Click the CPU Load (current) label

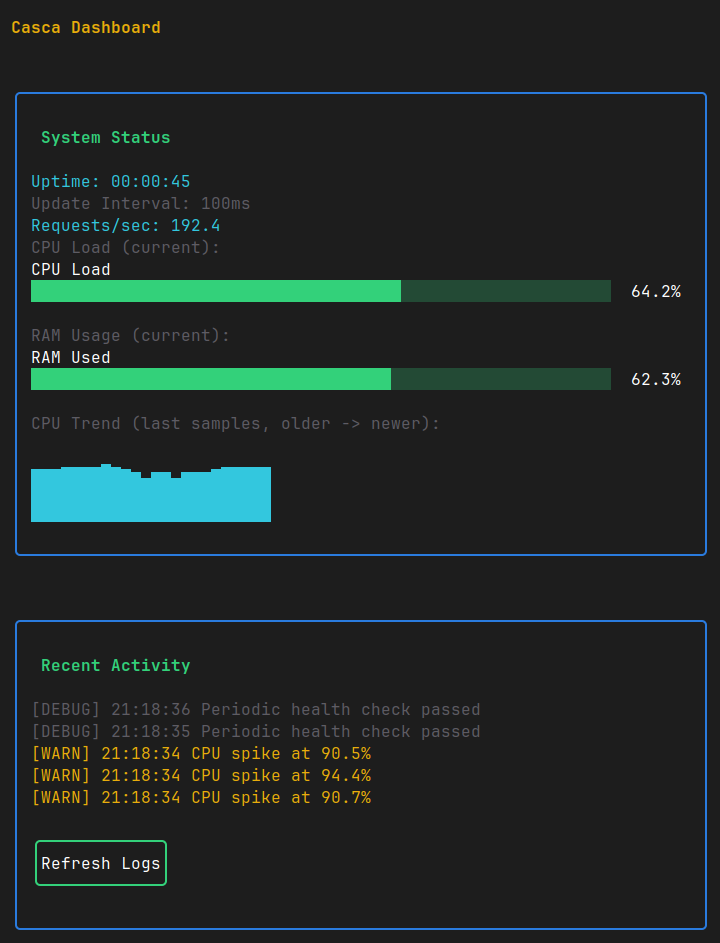tap(124, 247)
